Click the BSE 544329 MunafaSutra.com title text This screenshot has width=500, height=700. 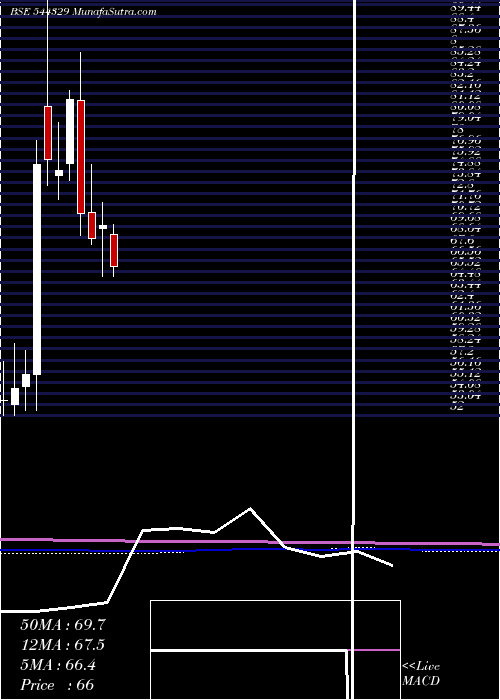coord(83,12)
